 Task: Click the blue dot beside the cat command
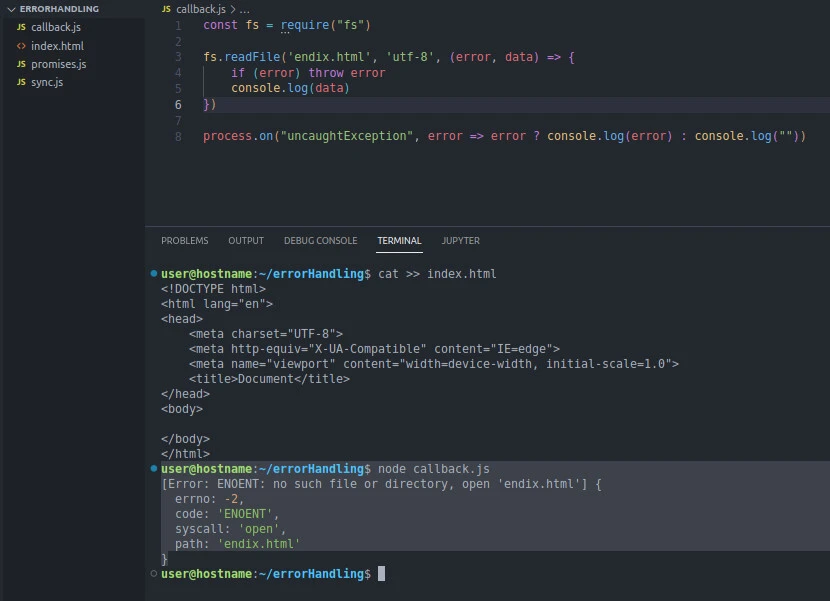coord(153,273)
